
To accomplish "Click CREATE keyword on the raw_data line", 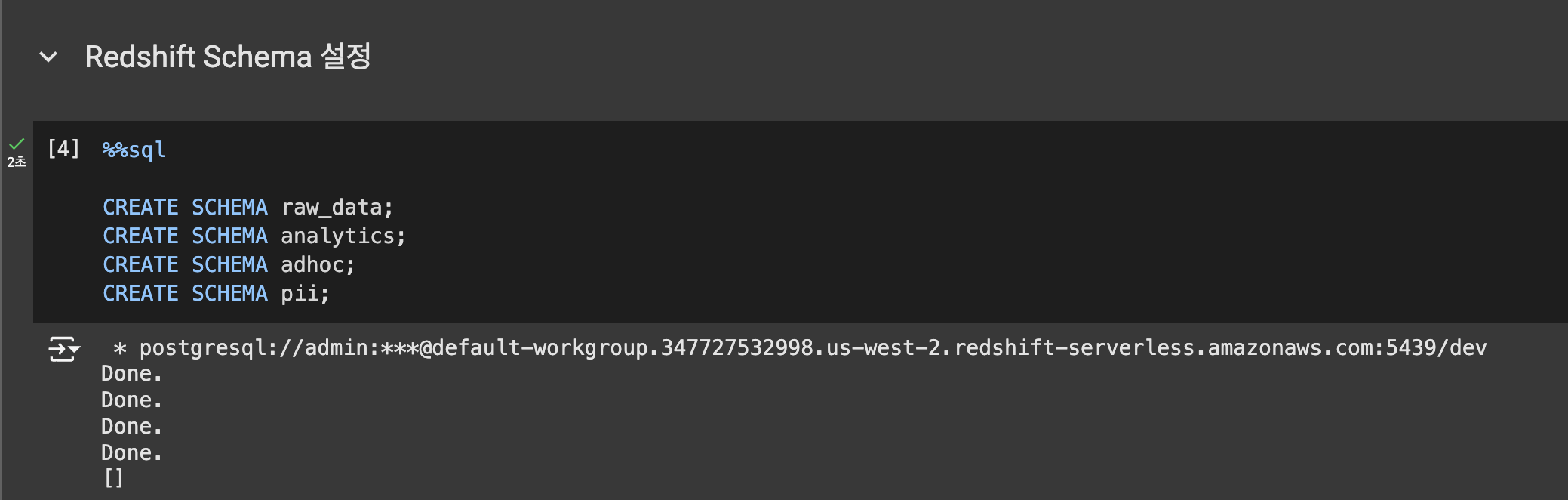I will 140,207.
